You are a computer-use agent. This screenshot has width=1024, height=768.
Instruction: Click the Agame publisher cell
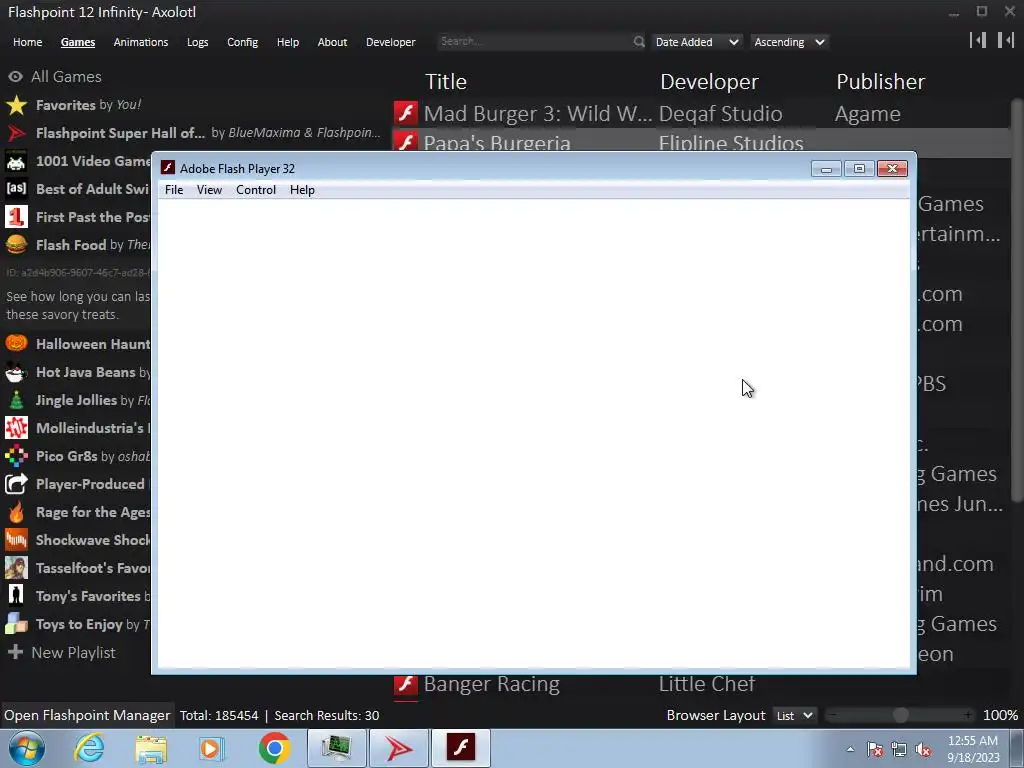(867, 114)
